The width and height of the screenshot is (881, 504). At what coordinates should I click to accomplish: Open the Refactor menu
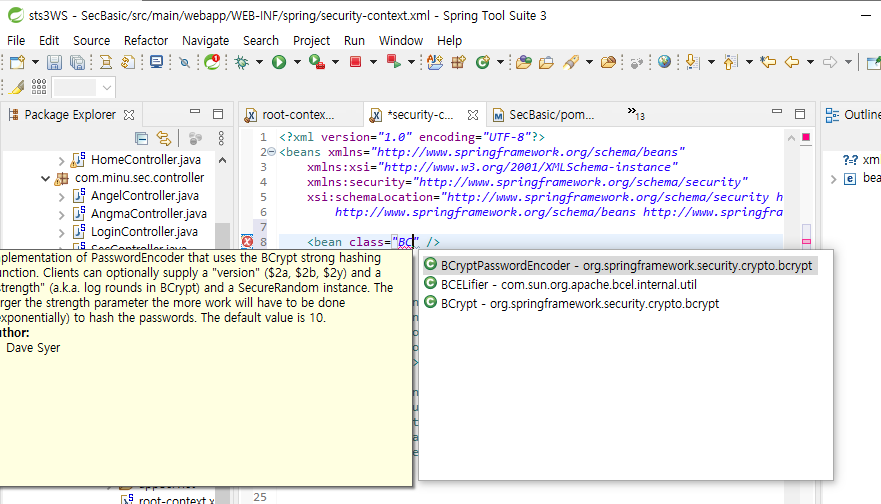pyautogui.click(x=146, y=40)
